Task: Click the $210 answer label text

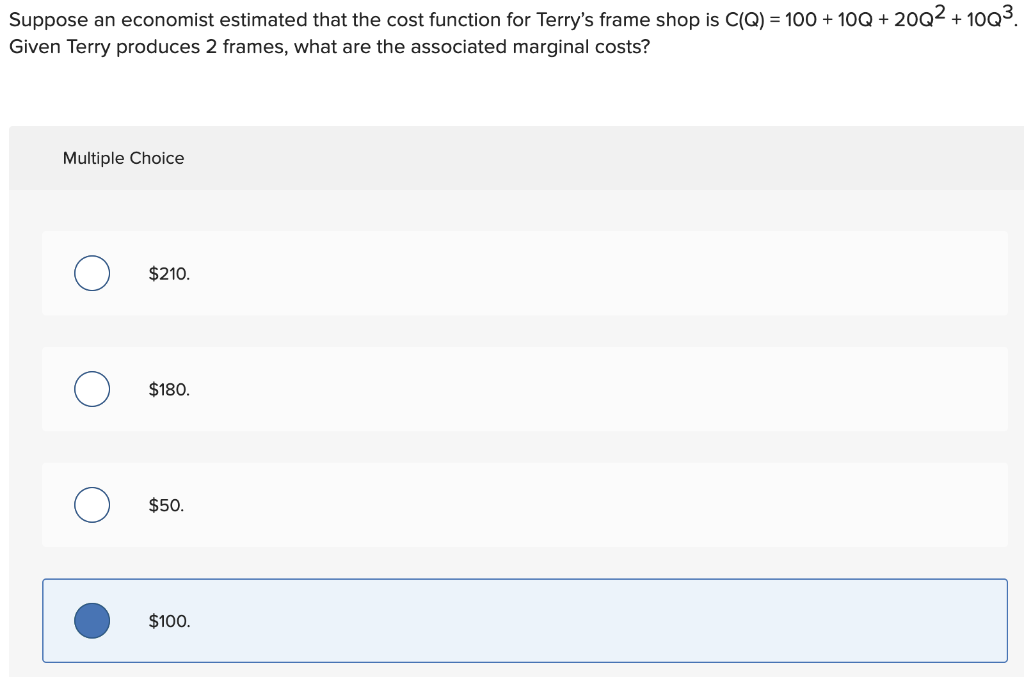Action: pos(168,272)
